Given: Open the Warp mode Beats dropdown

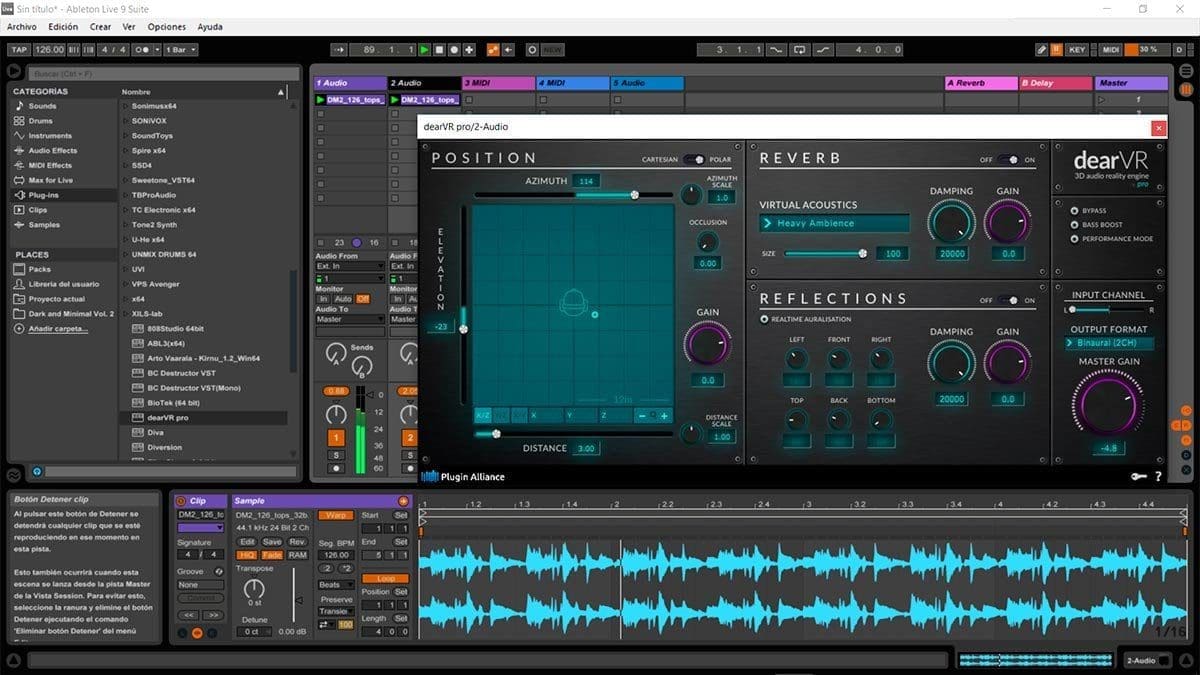Looking at the screenshot, I should click(336, 585).
